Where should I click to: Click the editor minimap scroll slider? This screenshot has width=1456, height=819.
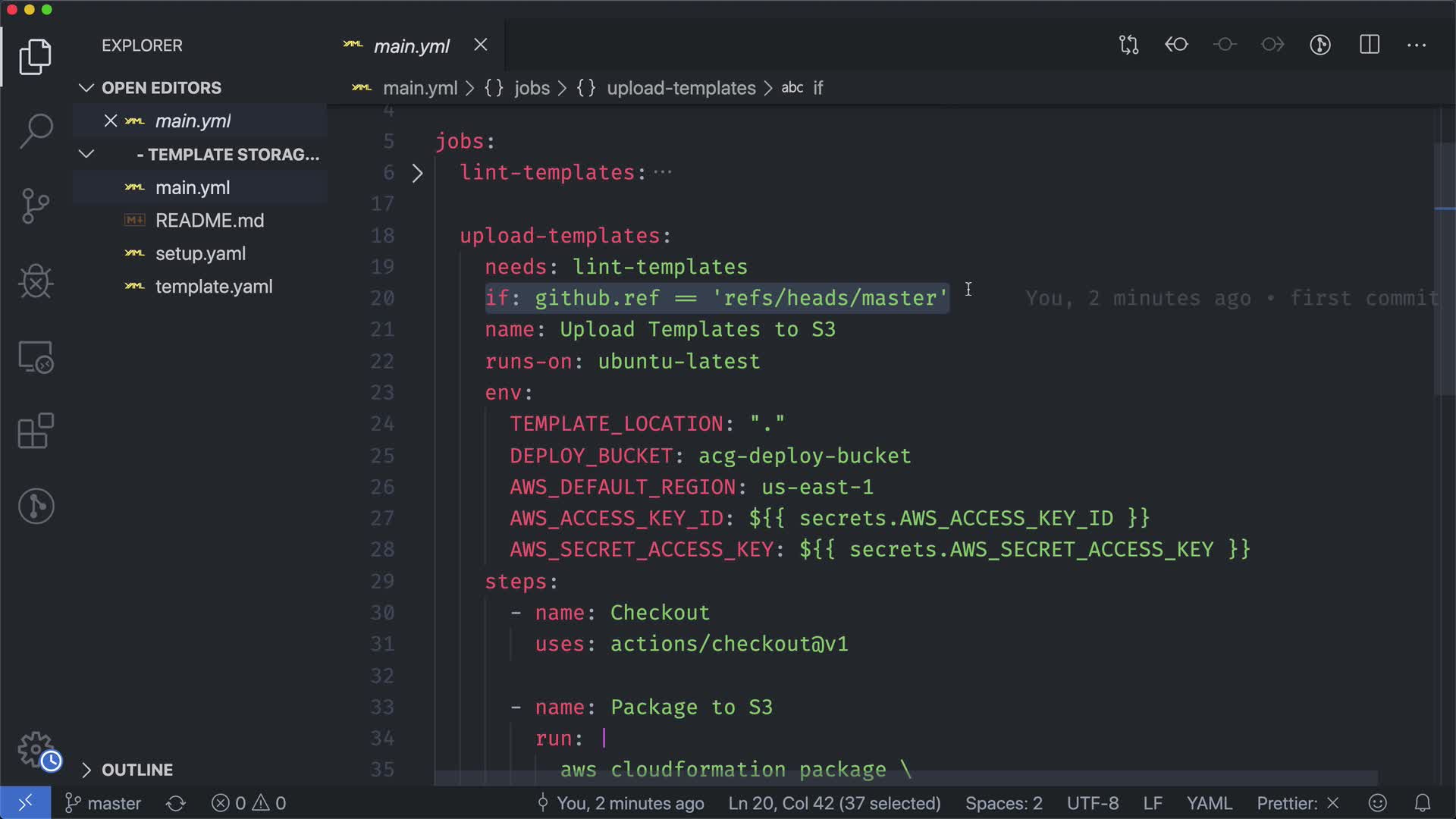1444,269
